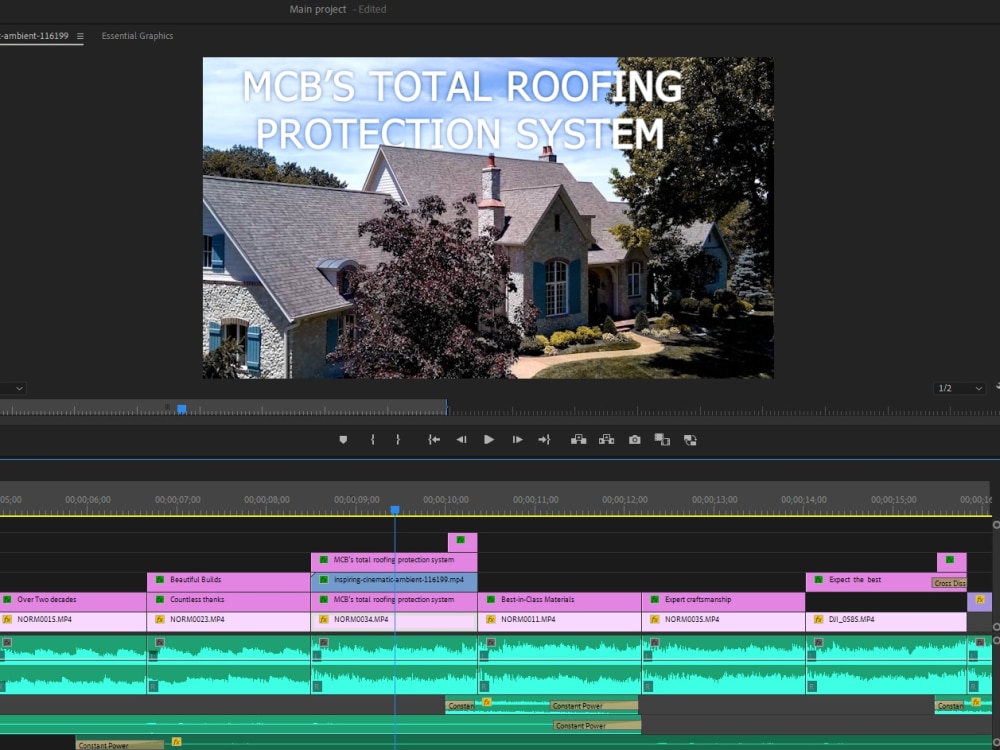Click the fx badge on Best-in-Class Materials clip
The image size is (1000, 750).
(490, 599)
